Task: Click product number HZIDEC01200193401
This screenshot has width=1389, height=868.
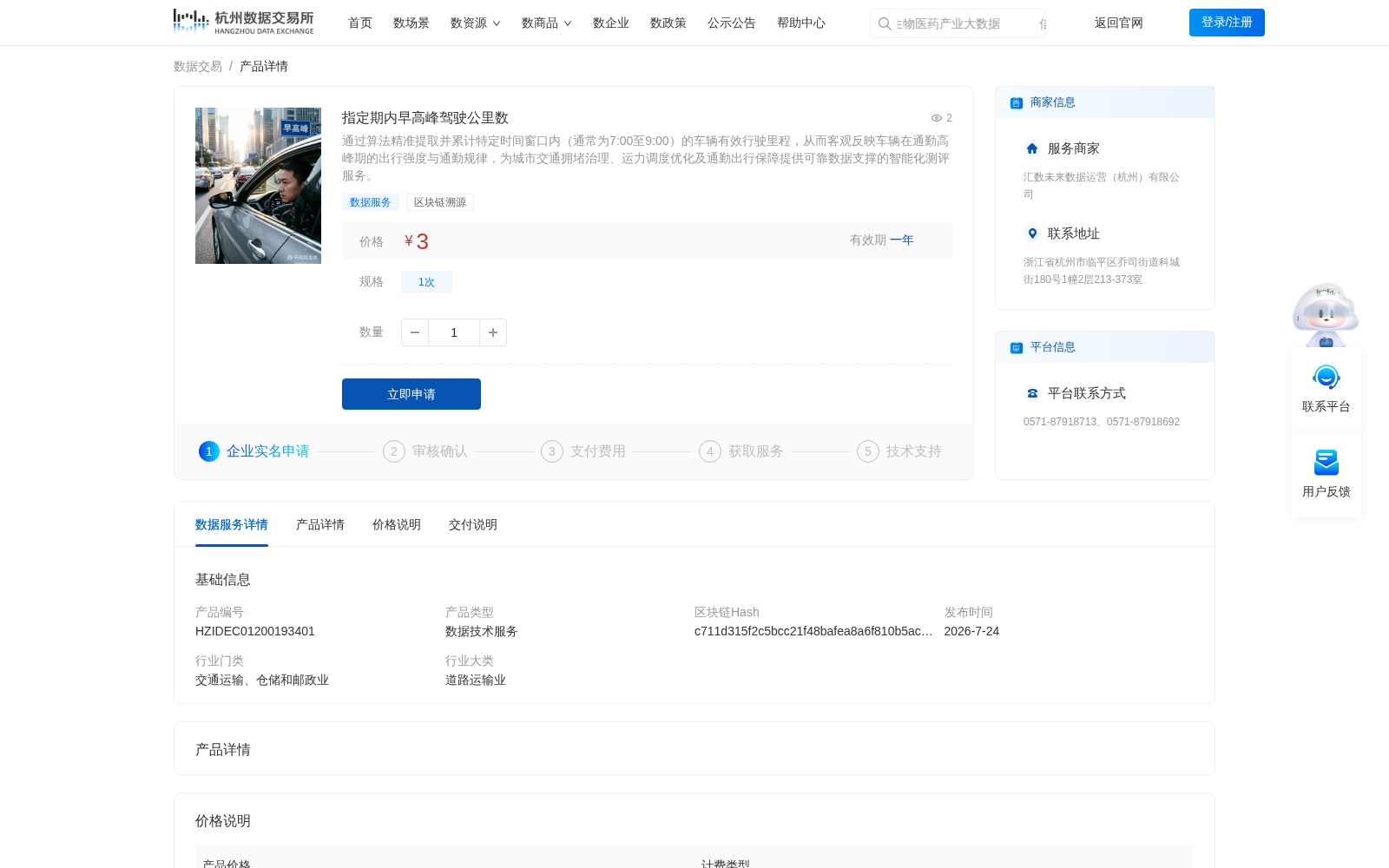Action: pos(255,631)
